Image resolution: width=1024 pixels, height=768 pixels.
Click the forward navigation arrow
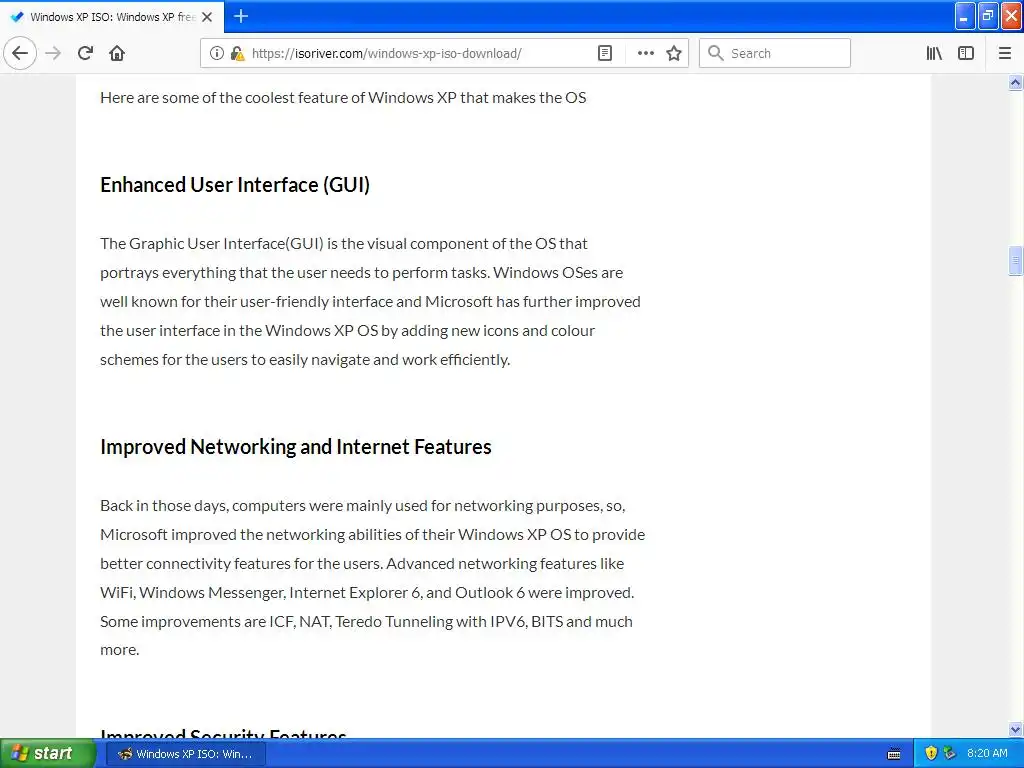point(53,54)
